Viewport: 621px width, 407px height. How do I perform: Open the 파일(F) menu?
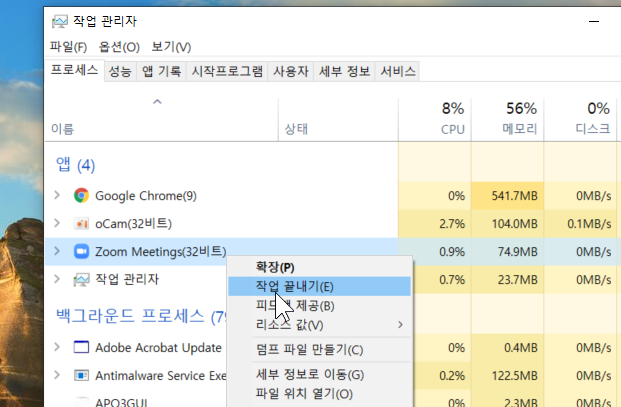[68, 47]
